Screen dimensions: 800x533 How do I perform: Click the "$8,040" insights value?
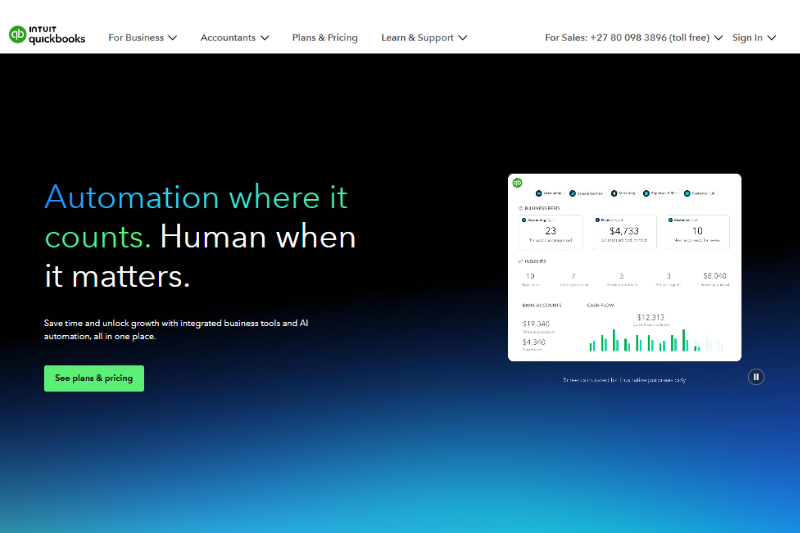tap(714, 276)
